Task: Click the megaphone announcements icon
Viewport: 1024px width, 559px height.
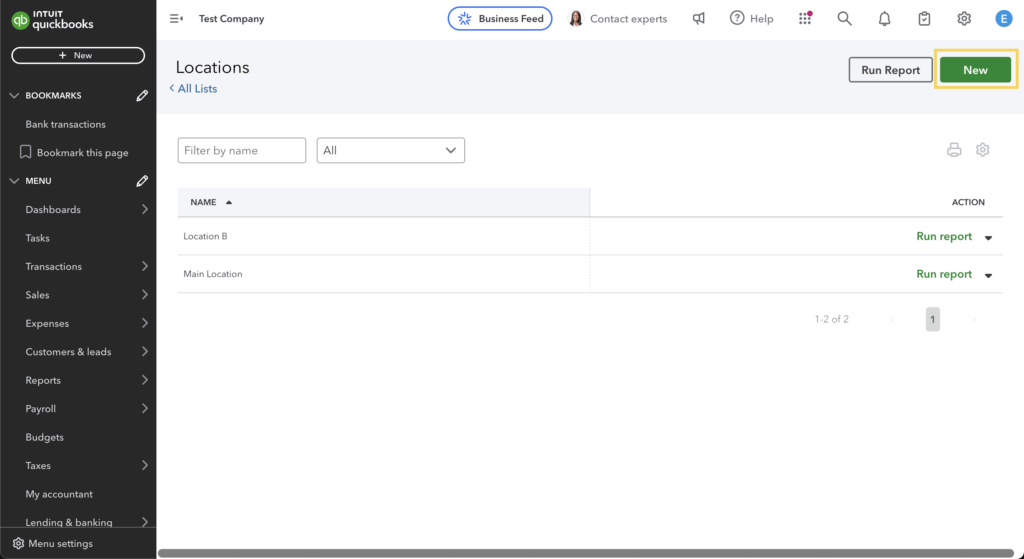Action: 698,18
